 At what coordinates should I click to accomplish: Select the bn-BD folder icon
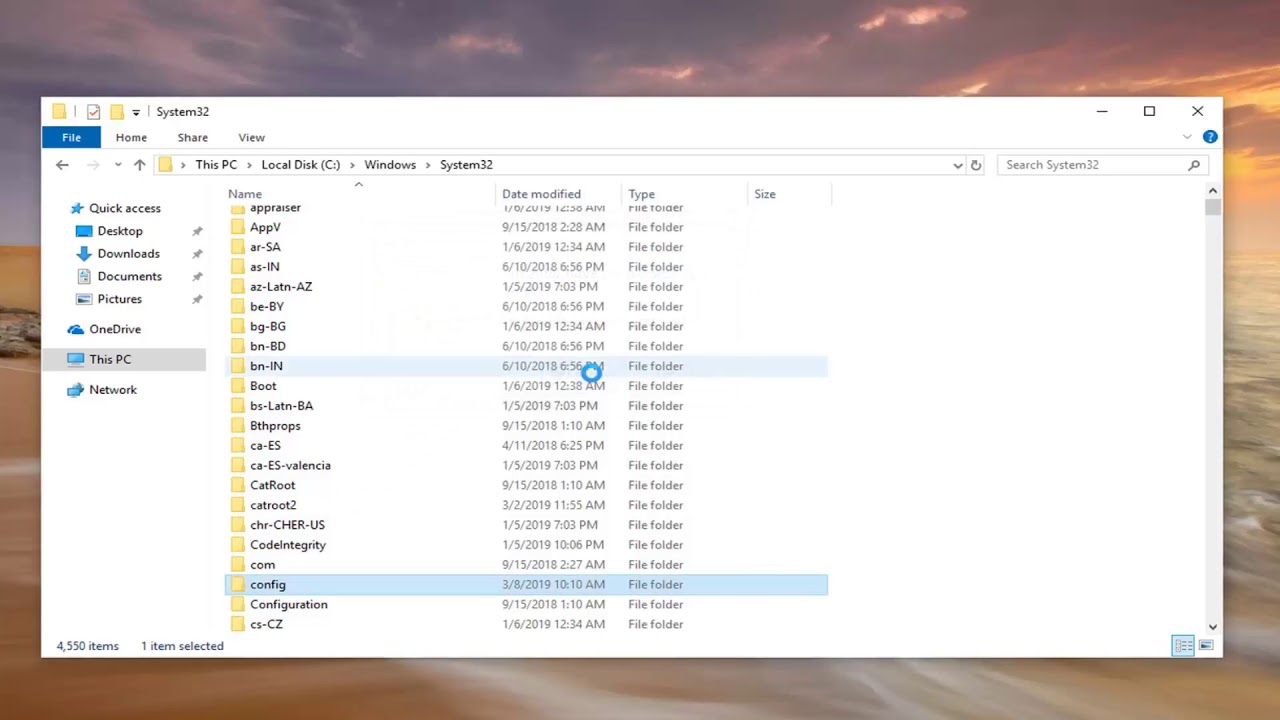point(237,346)
